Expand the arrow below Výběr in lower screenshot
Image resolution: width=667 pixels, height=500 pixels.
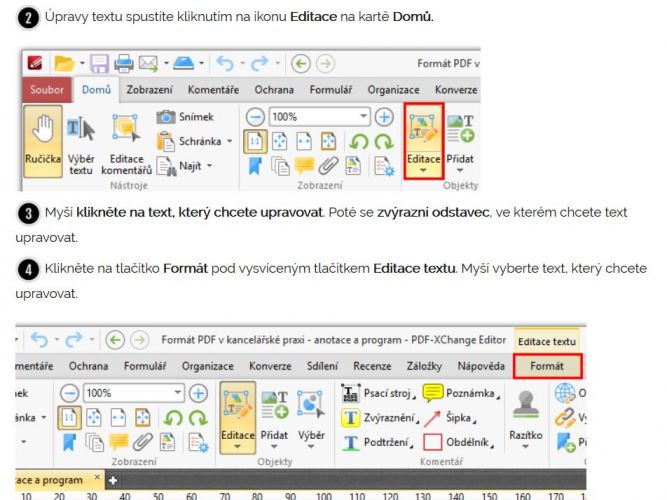click(311, 447)
